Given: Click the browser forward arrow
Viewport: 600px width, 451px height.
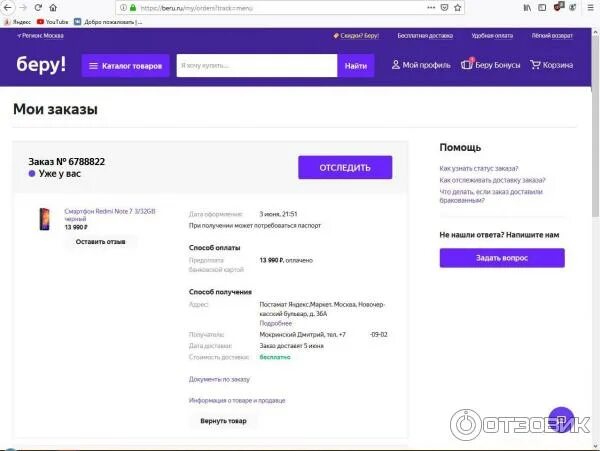Looking at the screenshot, I should tap(23, 7).
